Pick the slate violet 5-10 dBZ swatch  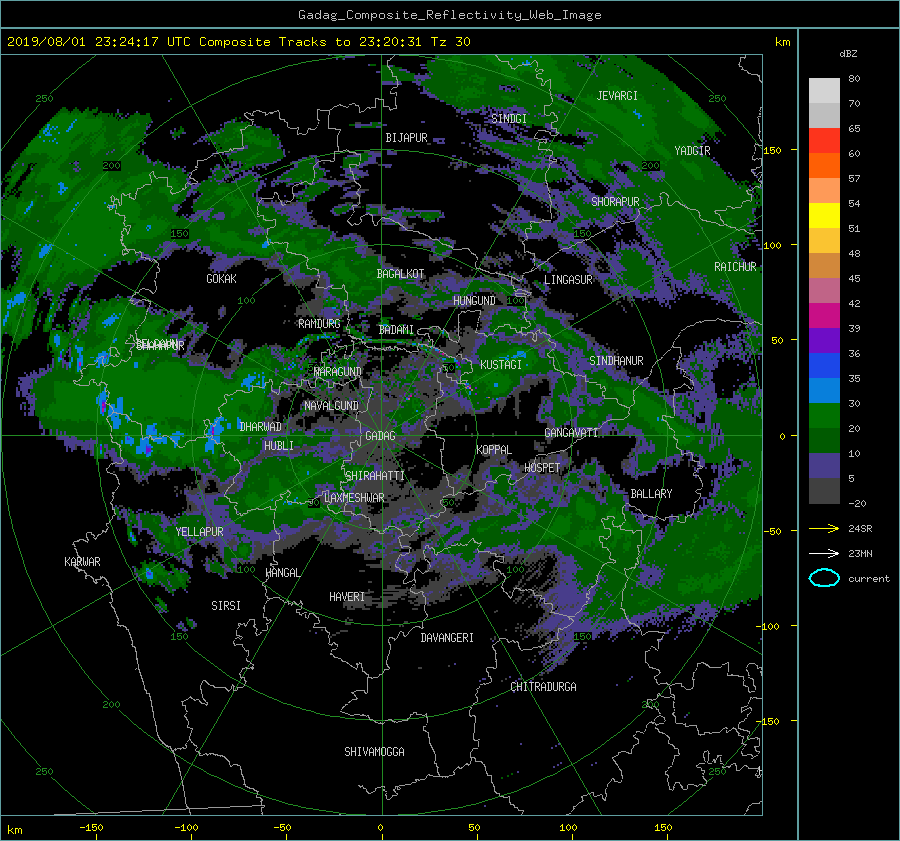tap(824, 466)
